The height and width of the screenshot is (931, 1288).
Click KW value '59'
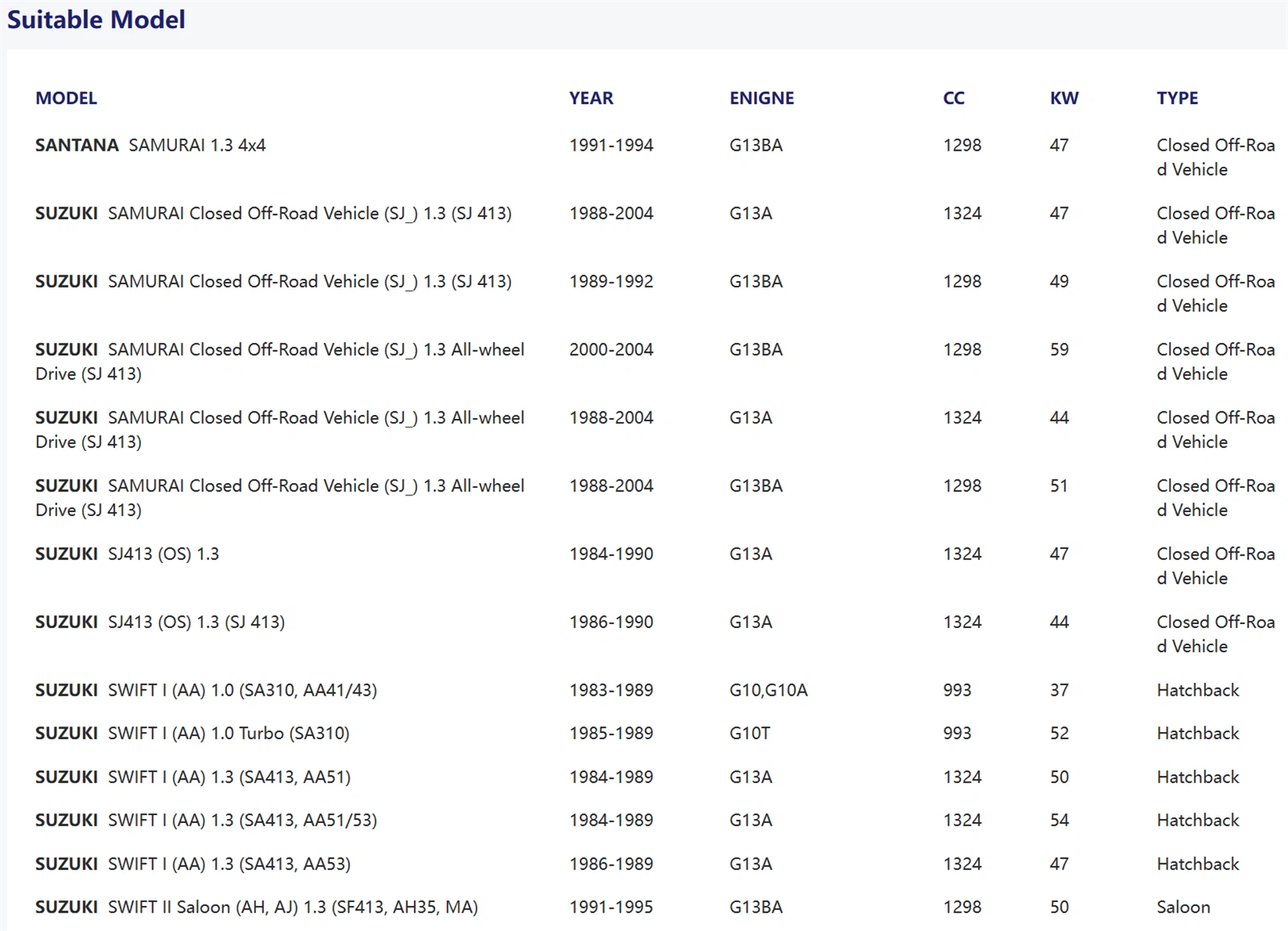pyautogui.click(x=1059, y=350)
